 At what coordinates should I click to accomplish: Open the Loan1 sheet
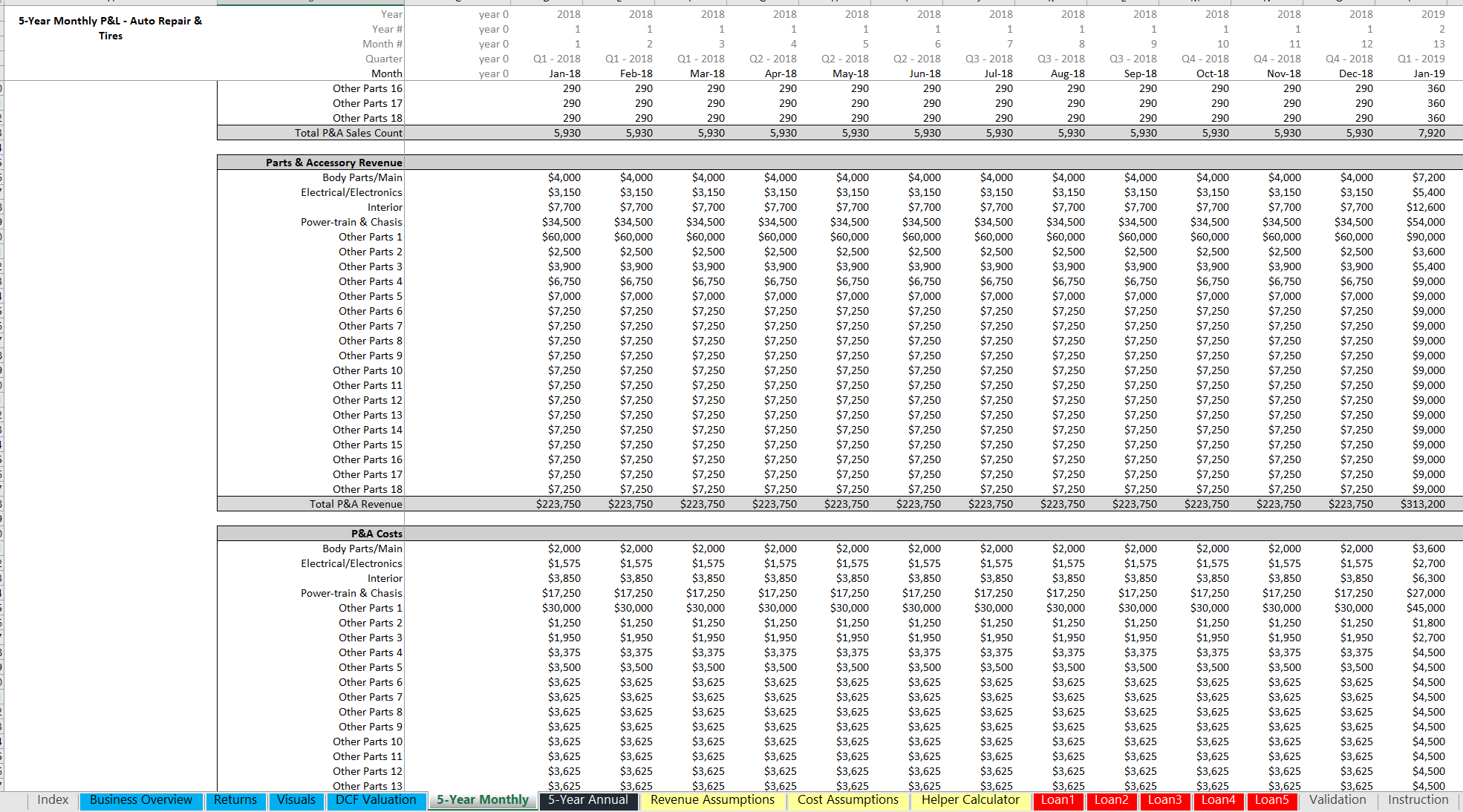point(1058,801)
